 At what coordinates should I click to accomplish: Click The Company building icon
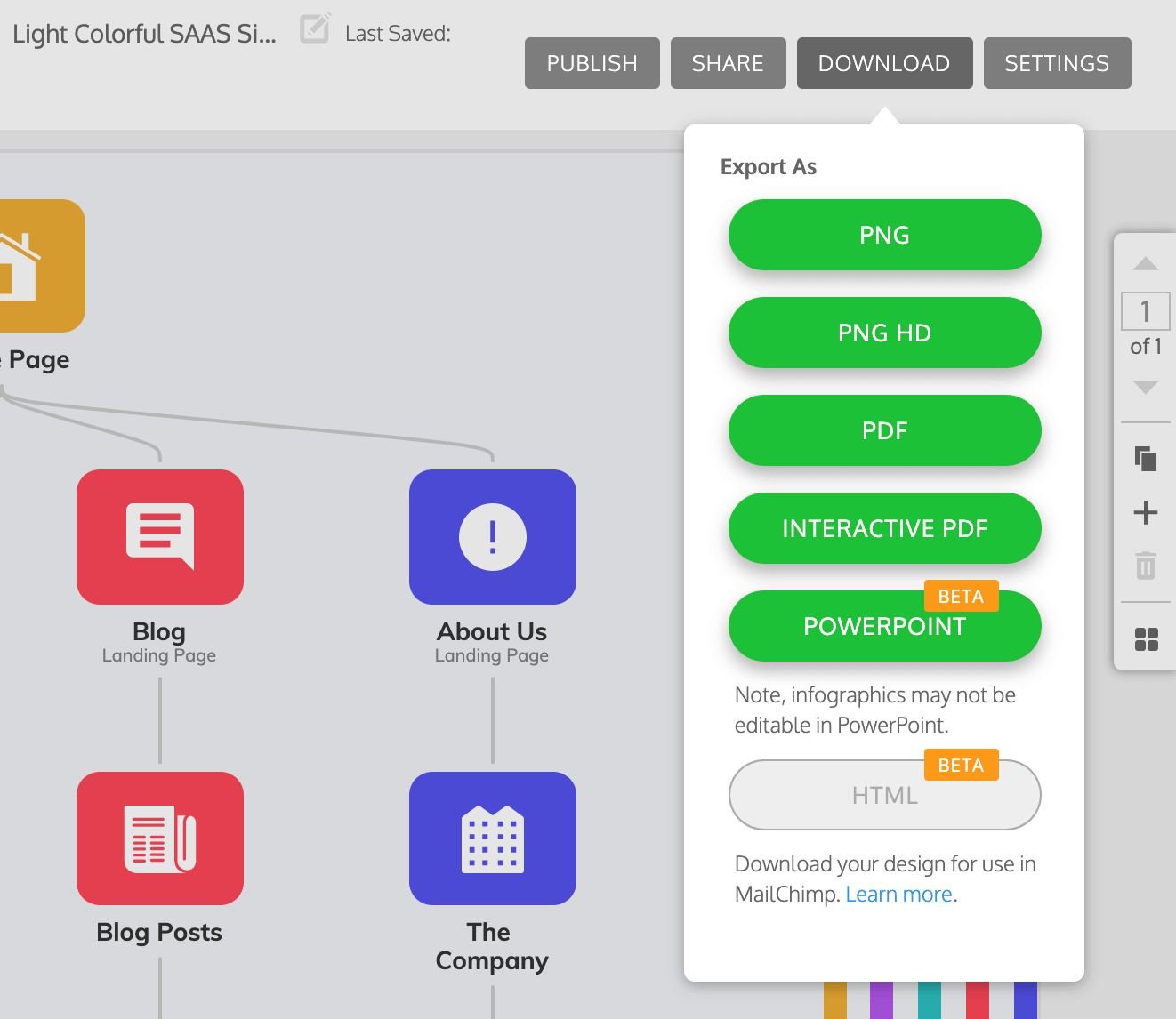coord(492,838)
